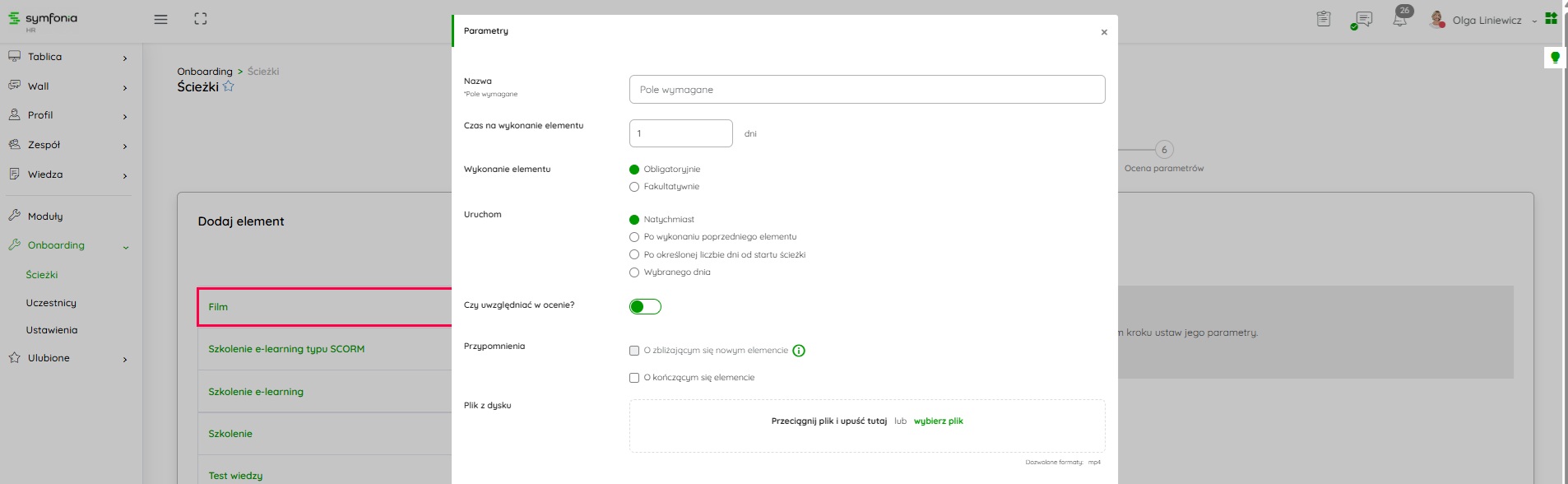Check the O kończącym się elemencie box
Viewport: 1568px width, 484px height.
(x=634, y=378)
